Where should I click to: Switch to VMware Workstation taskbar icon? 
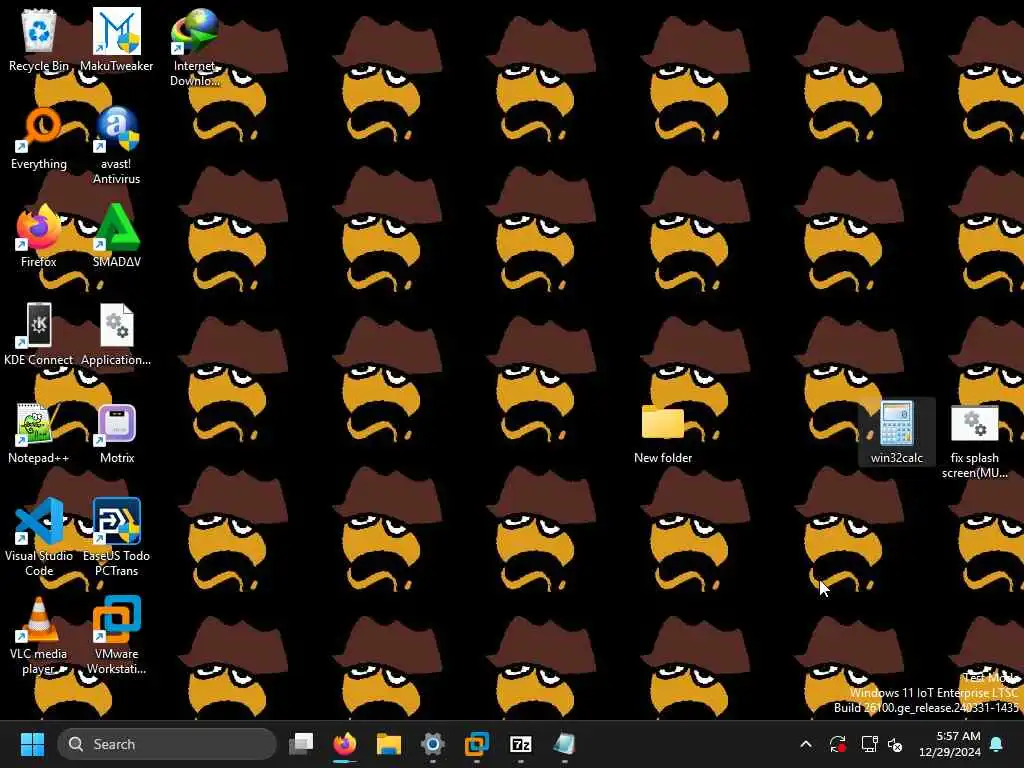point(477,744)
